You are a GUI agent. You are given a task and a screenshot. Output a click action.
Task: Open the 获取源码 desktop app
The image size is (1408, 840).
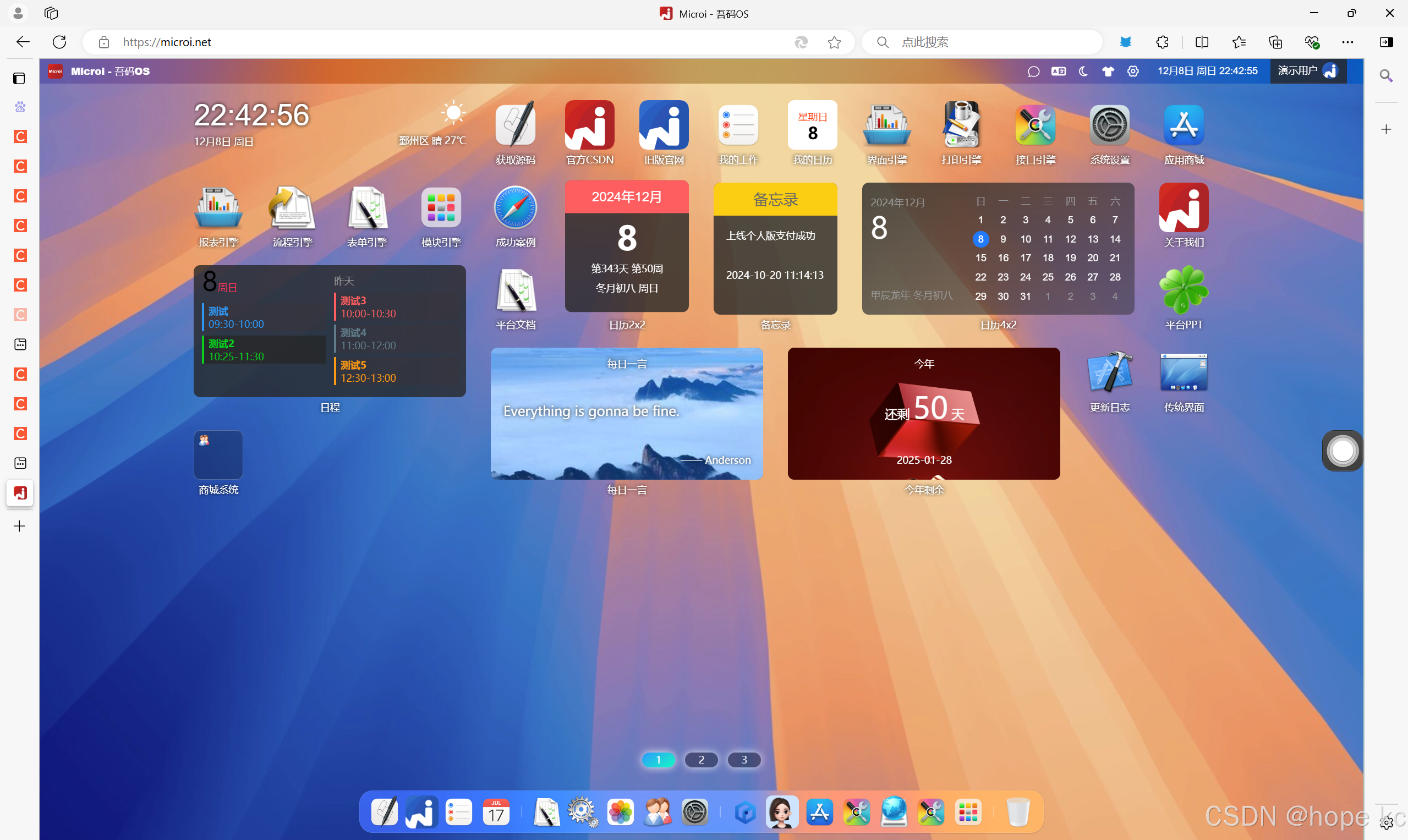tap(515, 125)
